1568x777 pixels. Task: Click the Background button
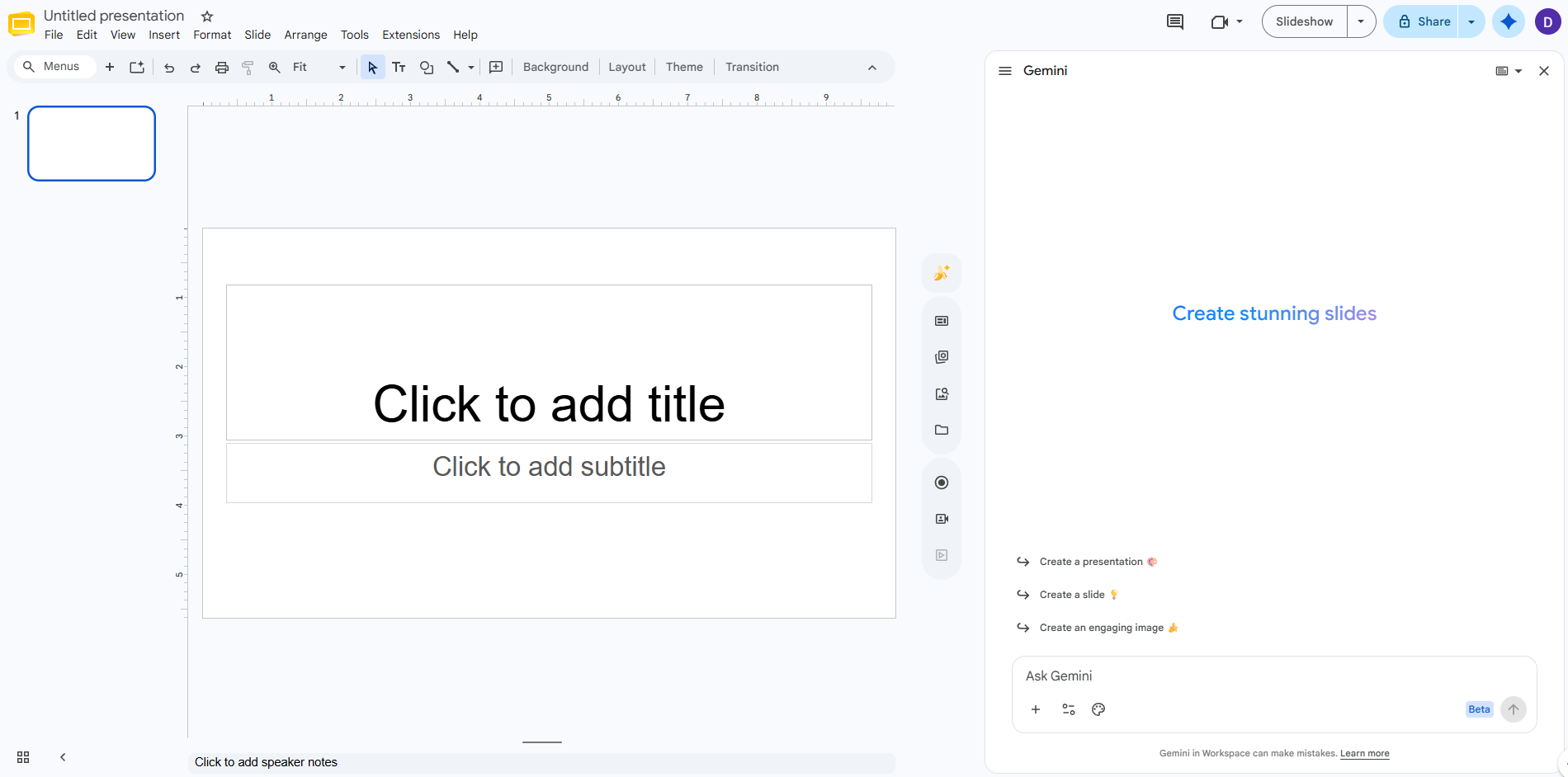click(x=556, y=68)
